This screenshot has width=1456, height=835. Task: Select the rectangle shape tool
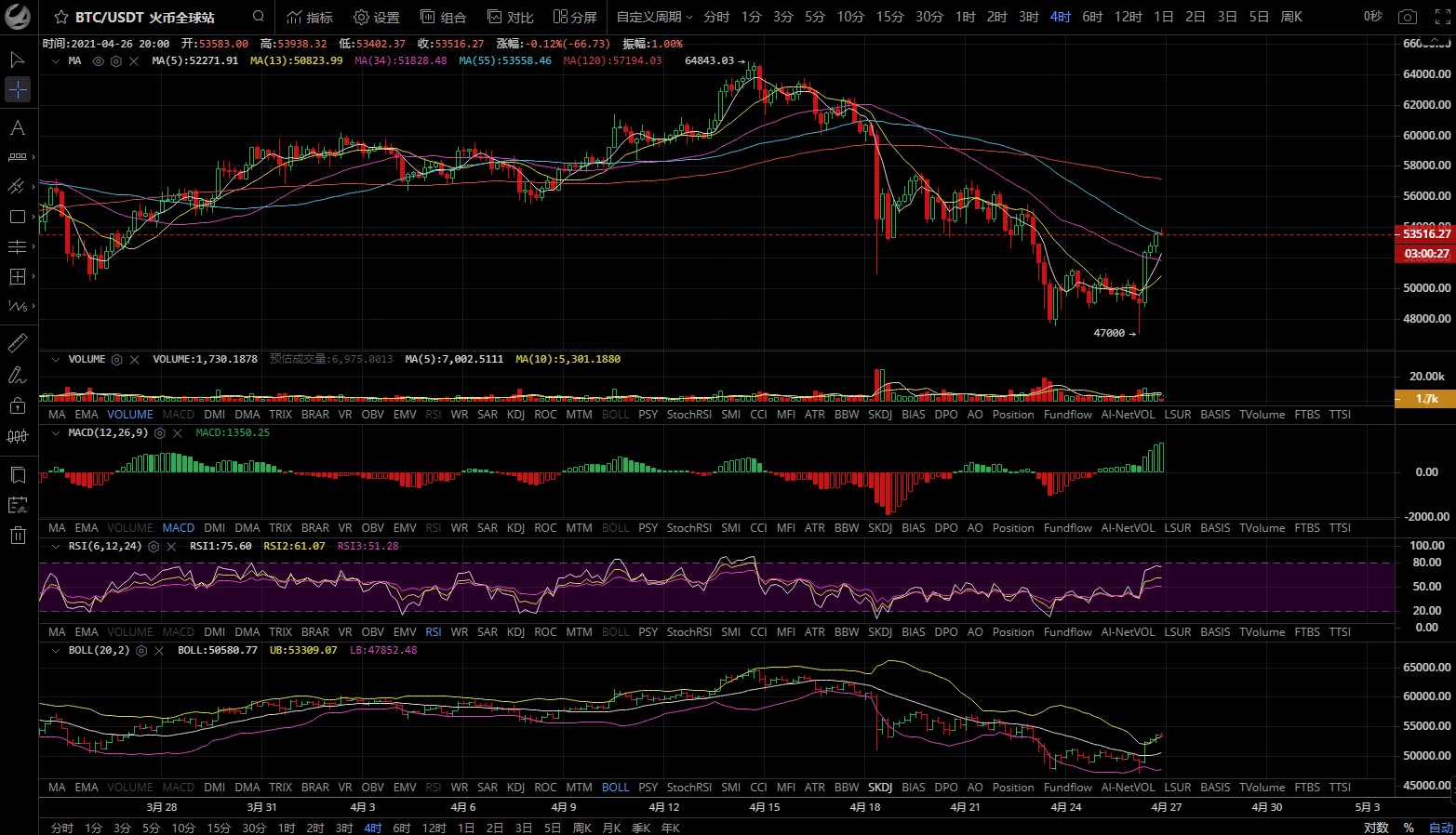(x=18, y=217)
